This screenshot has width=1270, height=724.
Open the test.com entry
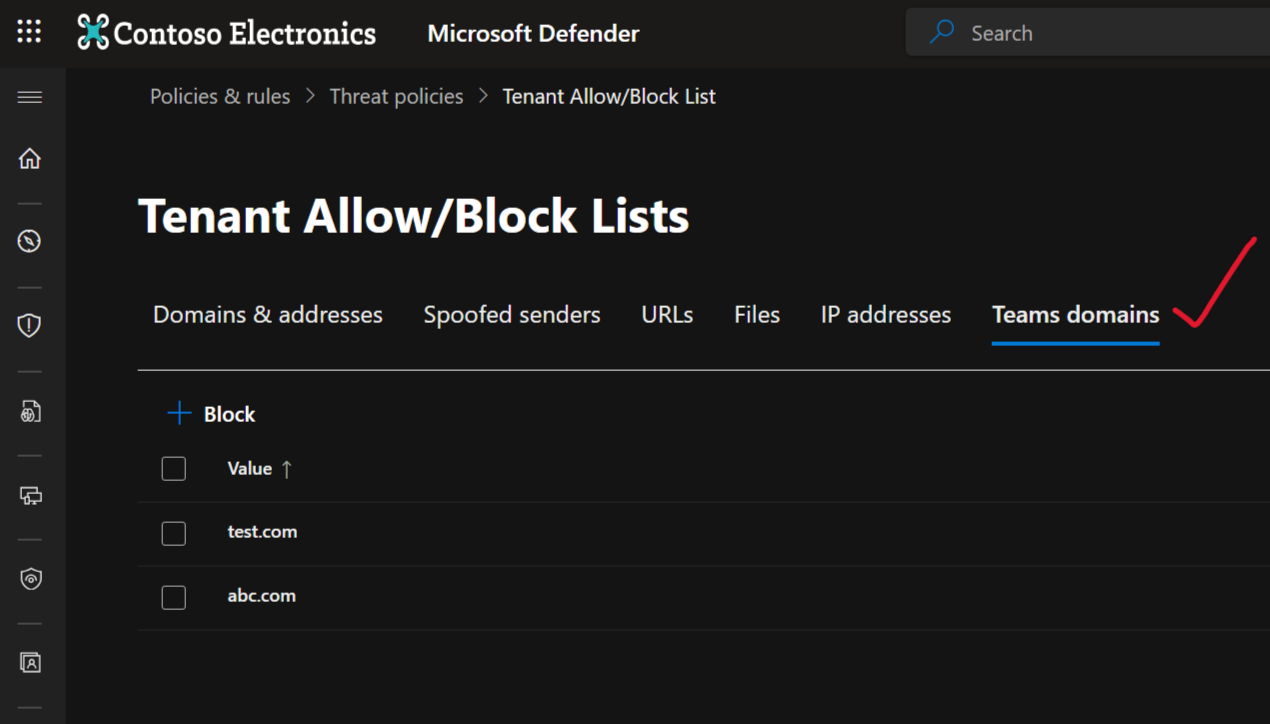click(x=262, y=532)
